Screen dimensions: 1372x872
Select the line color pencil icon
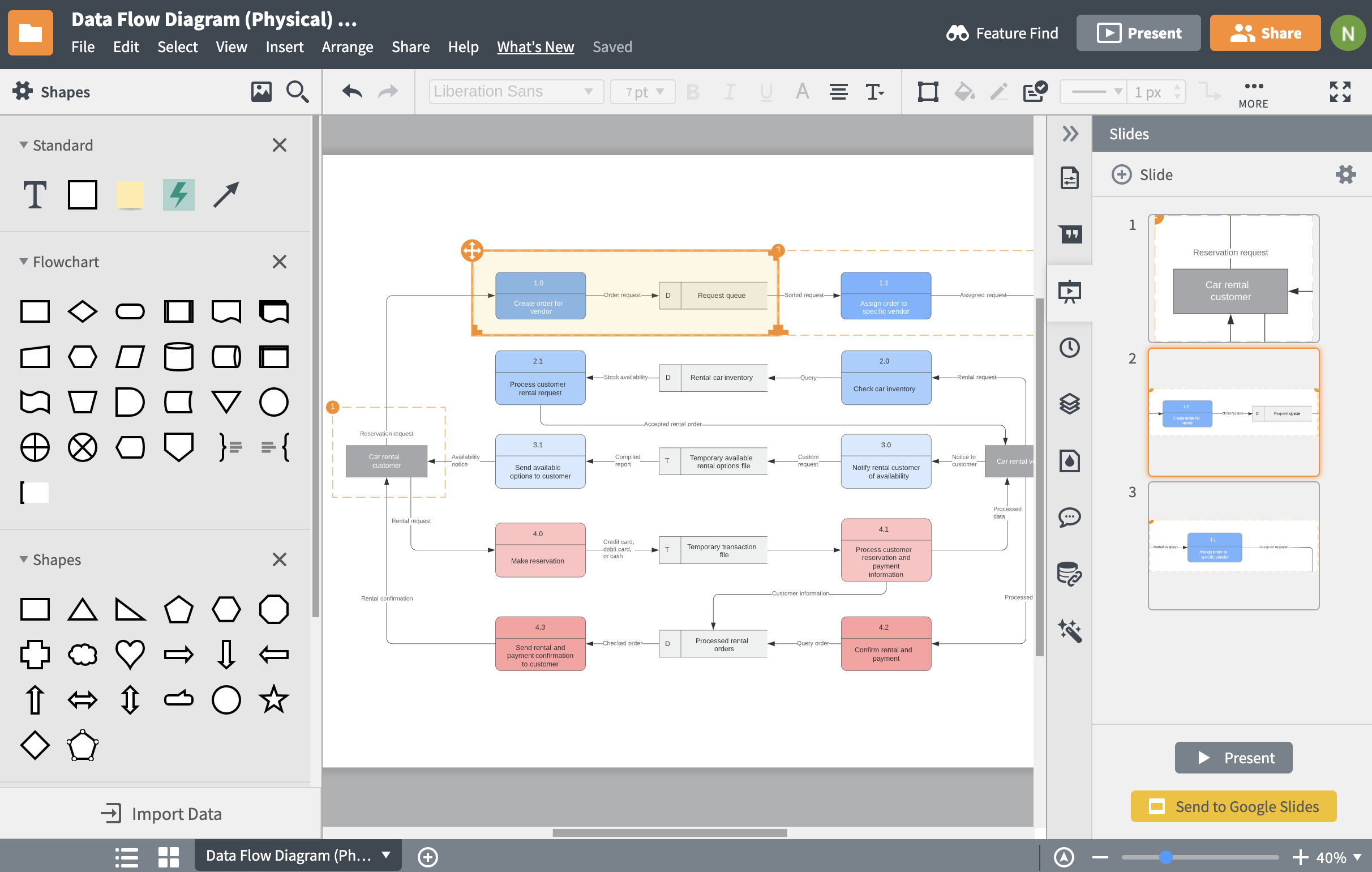pyautogui.click(x=998, y=91)
